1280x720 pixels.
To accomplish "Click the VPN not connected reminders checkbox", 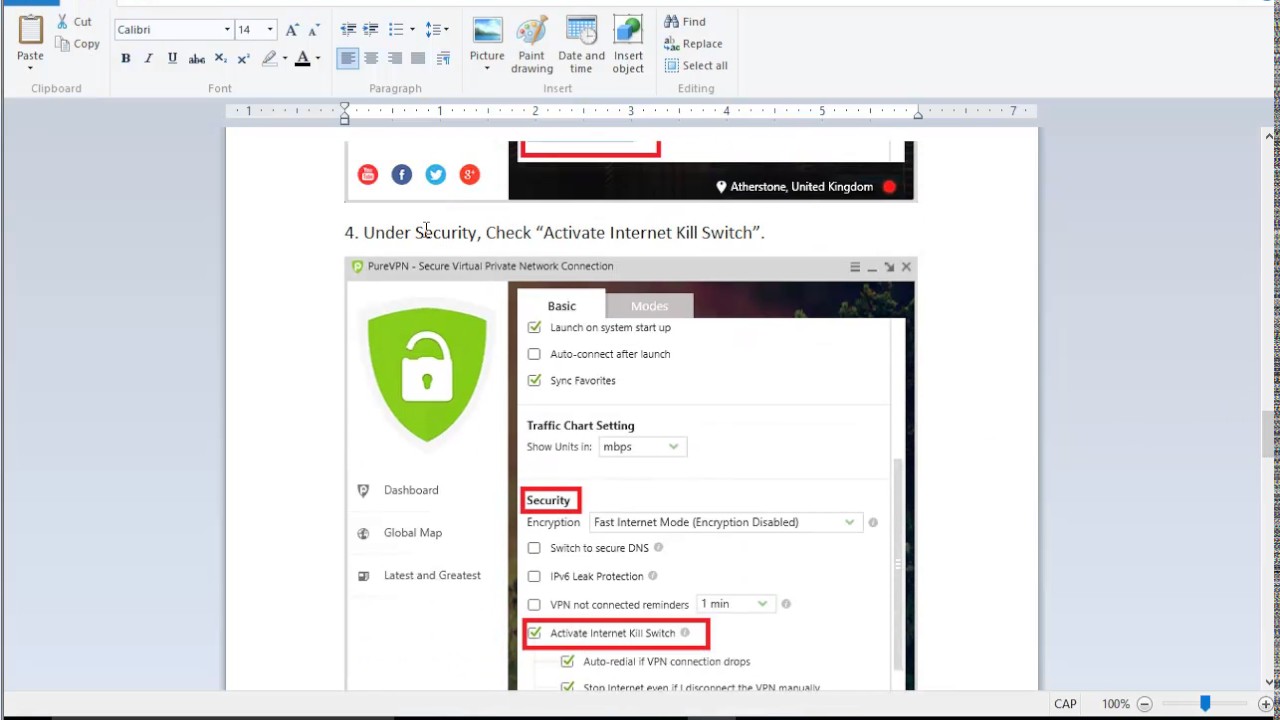I will point(534,604).
